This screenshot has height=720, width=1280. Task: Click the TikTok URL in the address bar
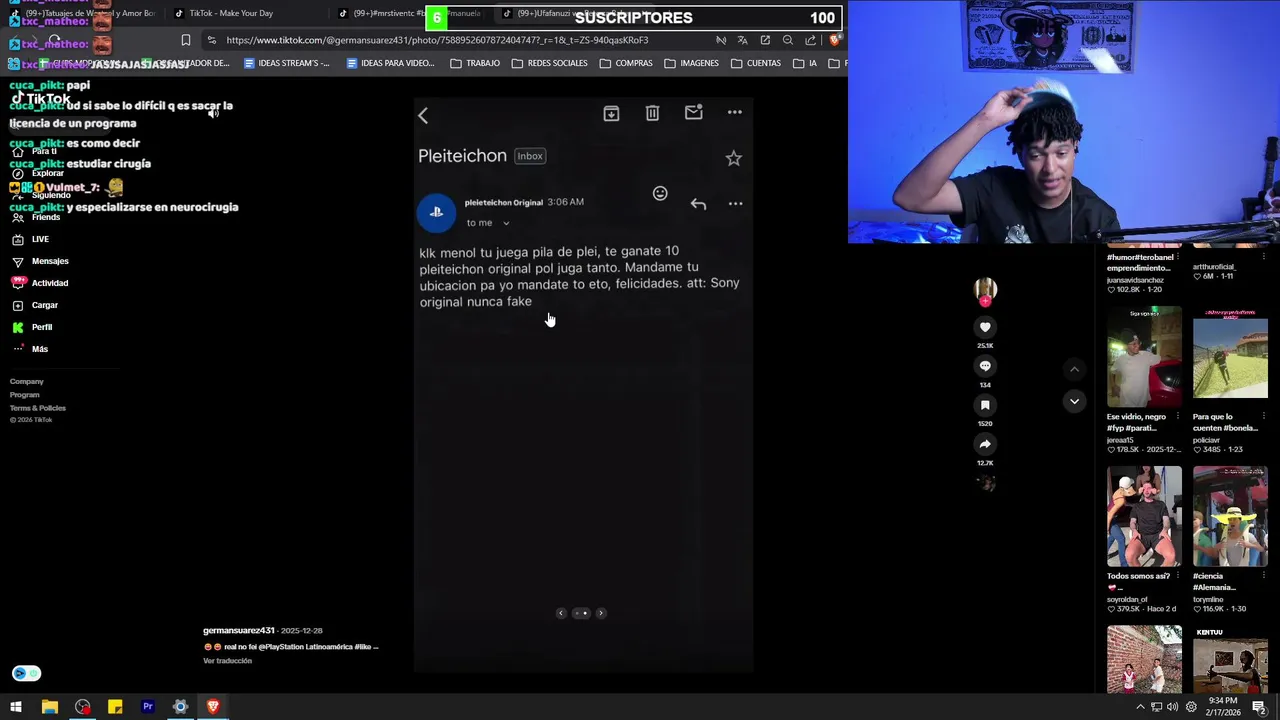click(x=437, y=40)
